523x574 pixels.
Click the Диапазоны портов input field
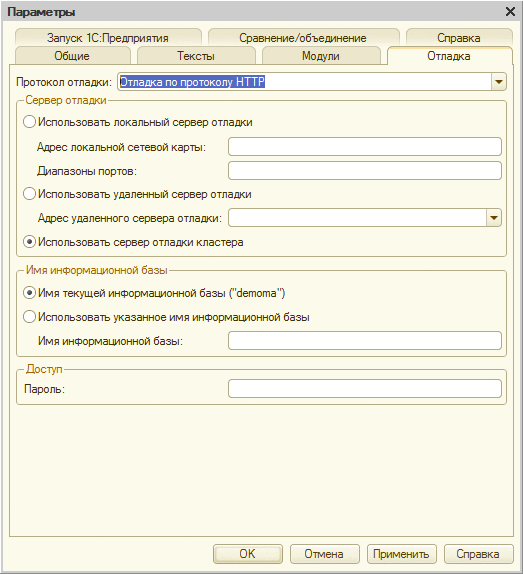365,171
